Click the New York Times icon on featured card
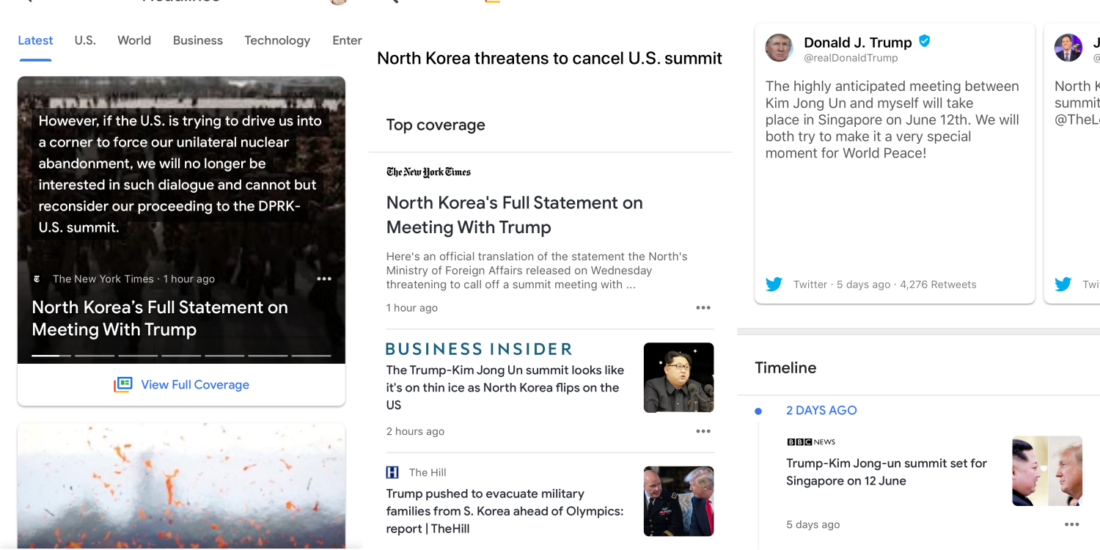The image size is (1100, 550). (37, 279)
